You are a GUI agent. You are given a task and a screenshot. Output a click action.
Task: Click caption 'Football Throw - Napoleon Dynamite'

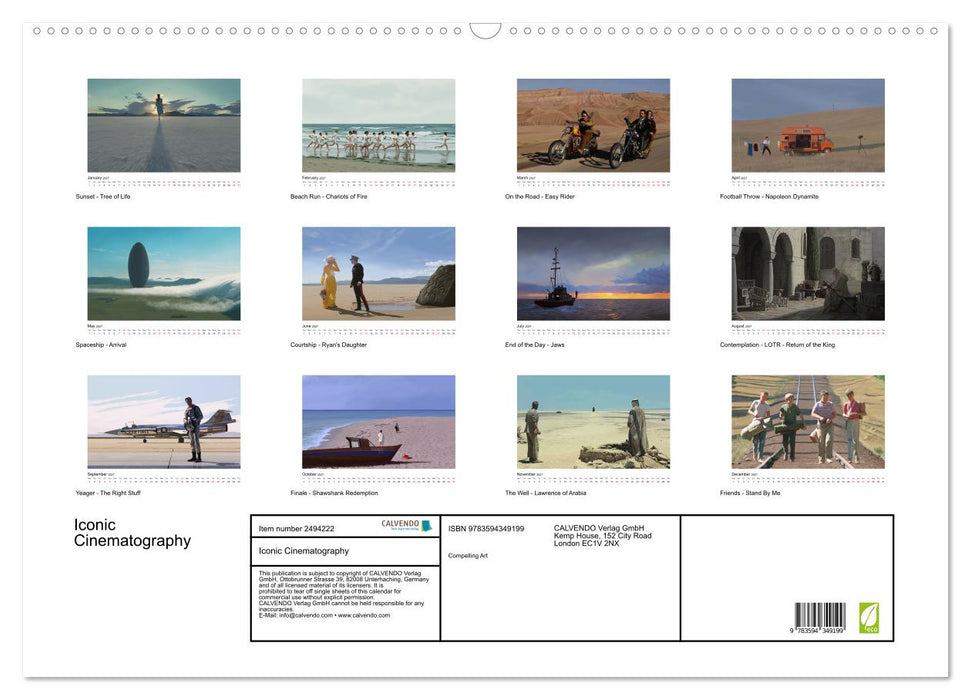pyautogui.click(x=769, y=196)
